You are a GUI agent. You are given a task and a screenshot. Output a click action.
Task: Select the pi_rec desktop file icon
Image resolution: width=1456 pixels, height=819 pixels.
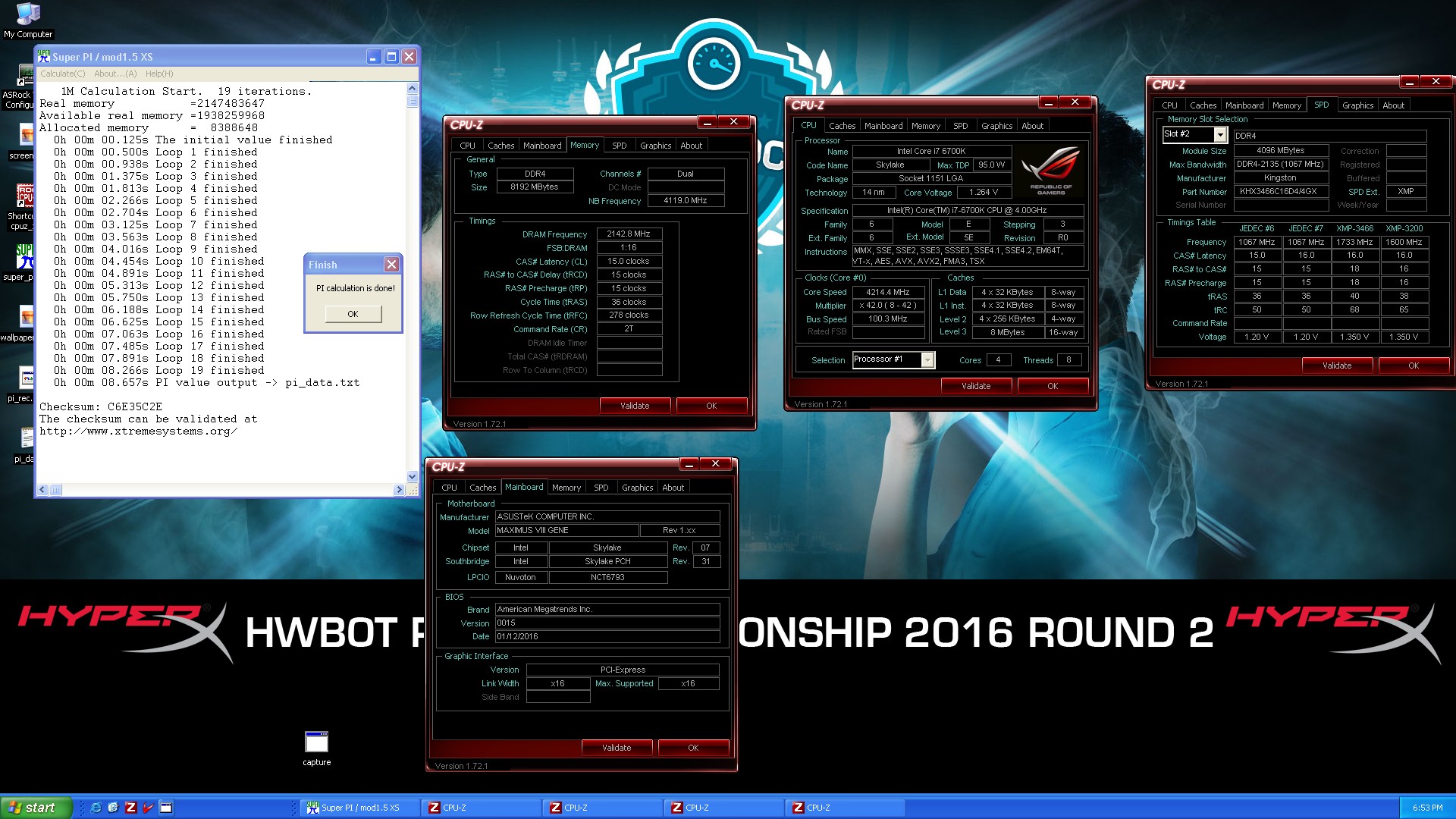[x=20, y=384]
